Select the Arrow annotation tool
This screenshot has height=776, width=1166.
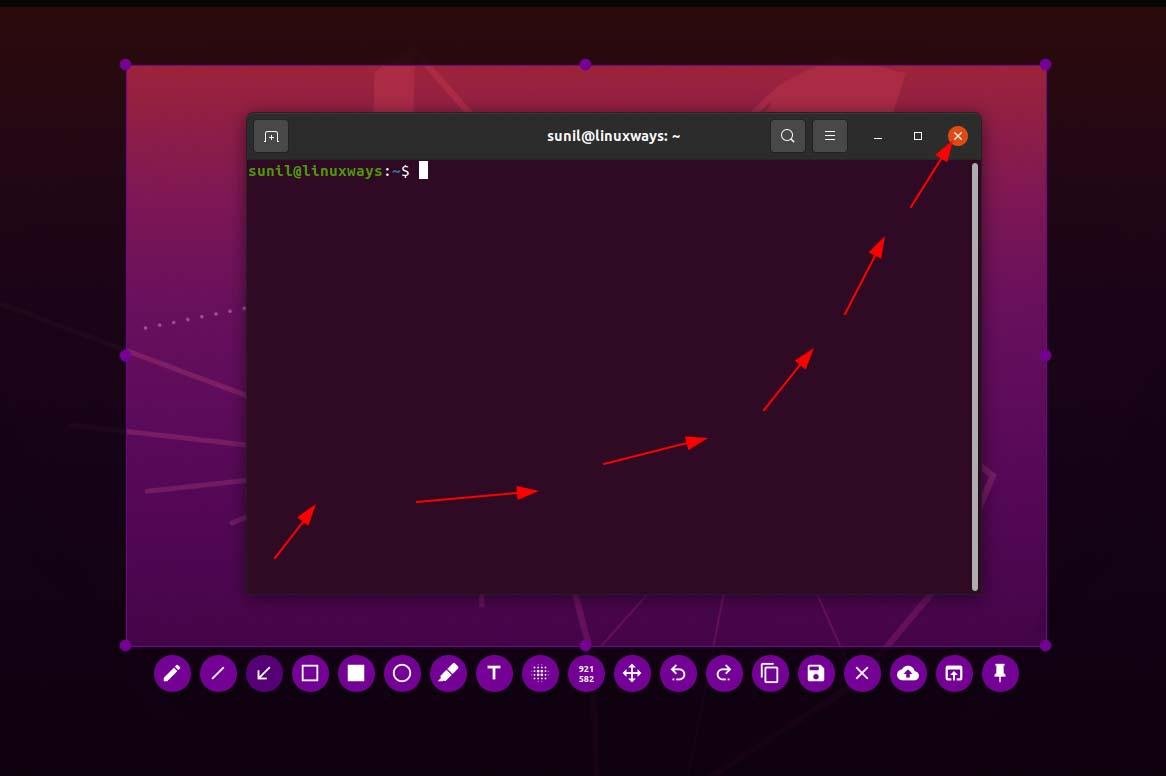(264, 674)
